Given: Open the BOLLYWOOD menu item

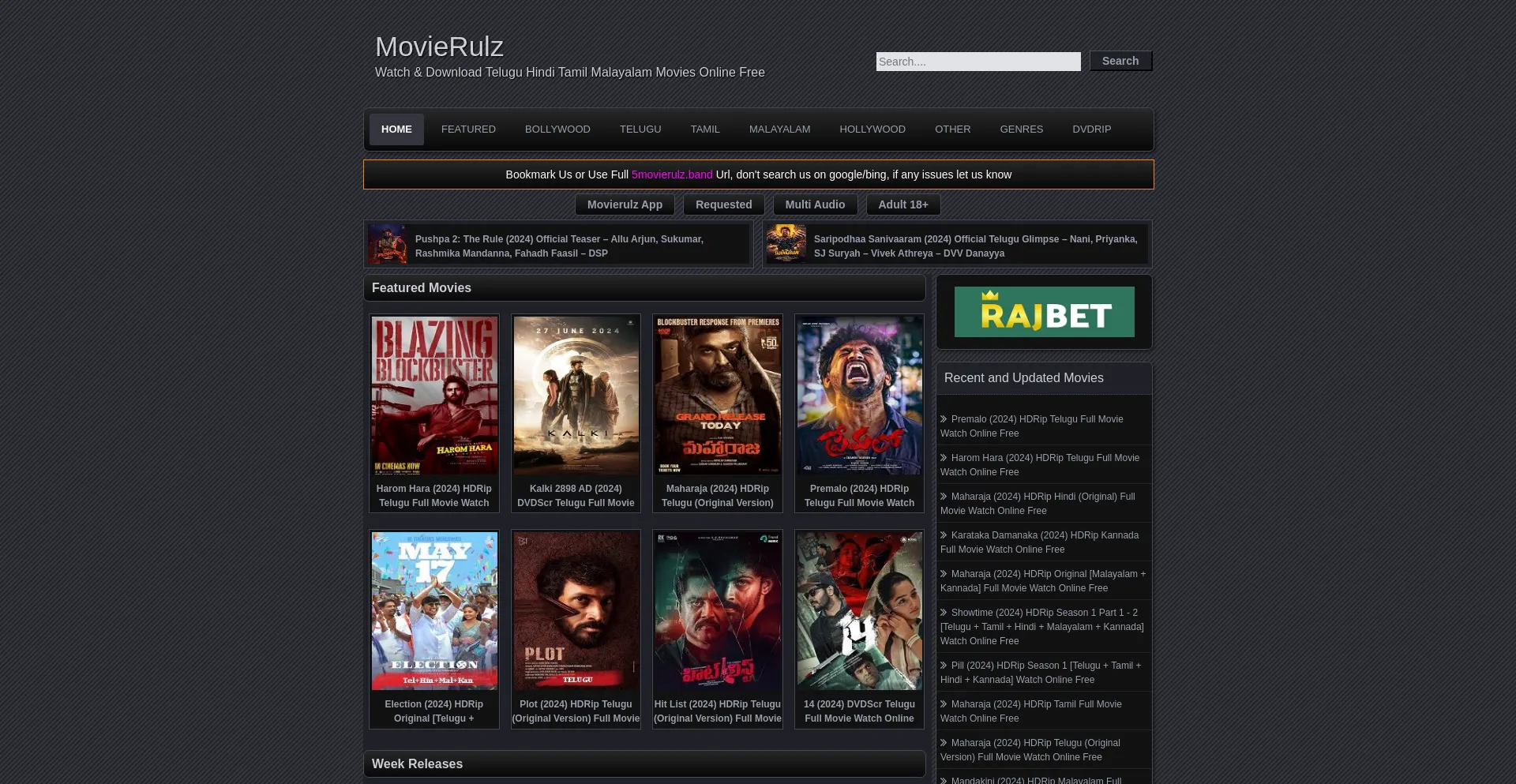Looking at the screenshot, I should (557, 129).
